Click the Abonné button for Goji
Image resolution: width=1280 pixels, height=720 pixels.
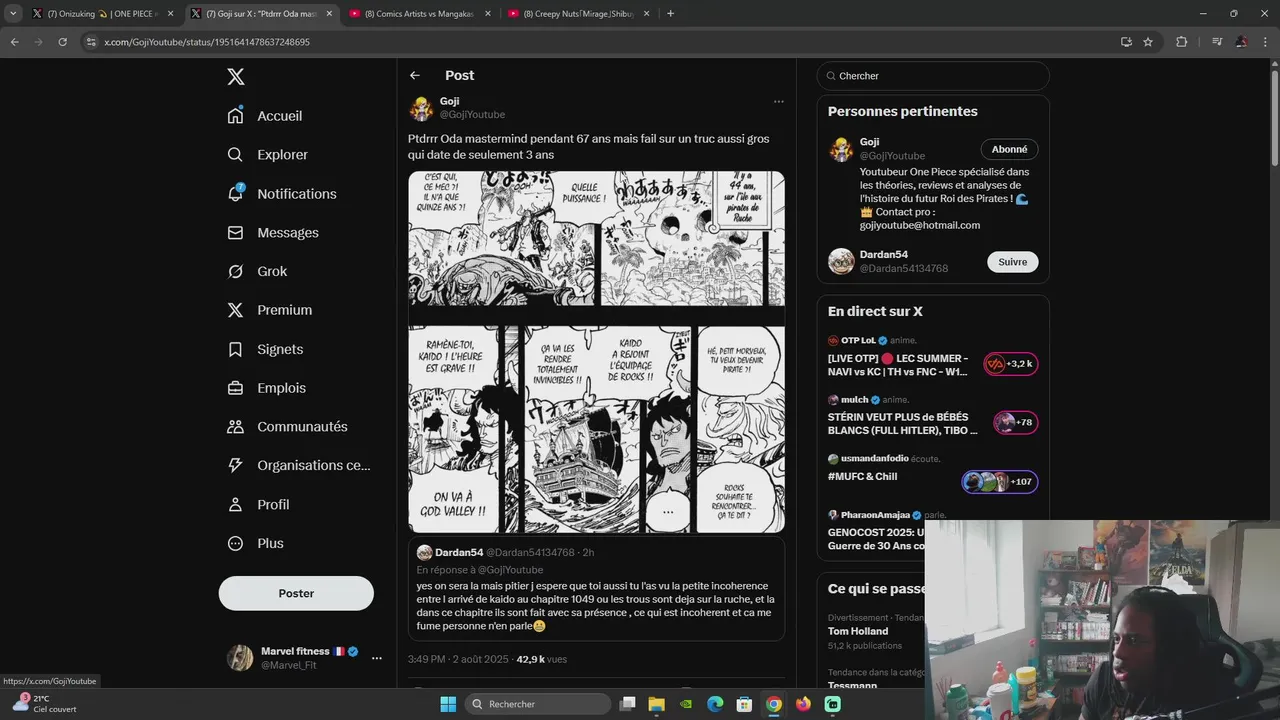(1009, 149)
